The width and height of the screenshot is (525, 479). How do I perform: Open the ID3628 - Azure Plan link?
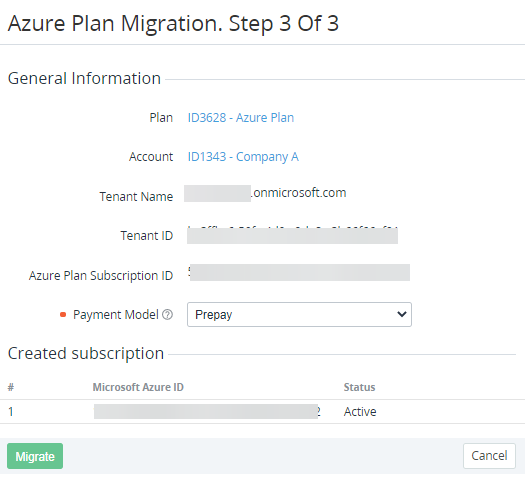tap(241, 117)
